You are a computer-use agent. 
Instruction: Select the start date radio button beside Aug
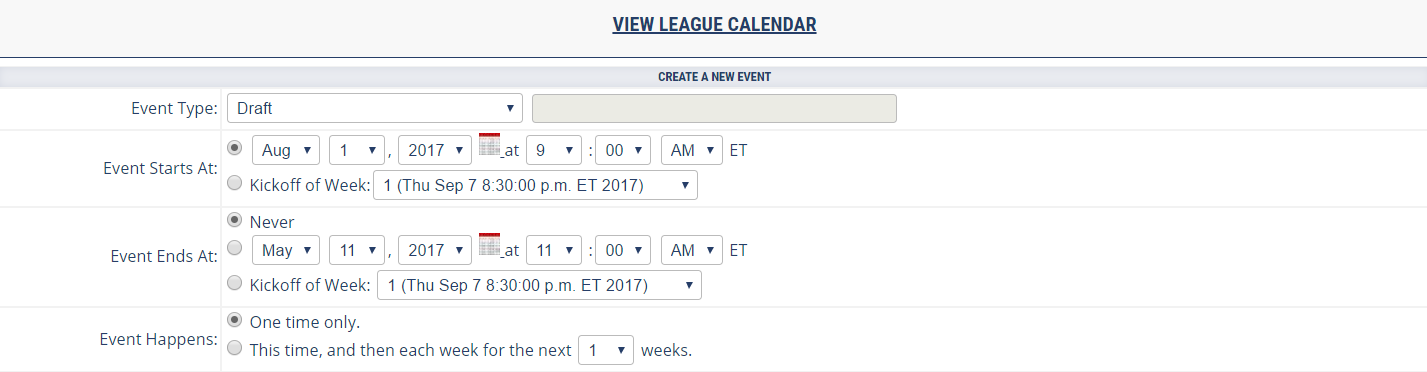tap(235, 148)
